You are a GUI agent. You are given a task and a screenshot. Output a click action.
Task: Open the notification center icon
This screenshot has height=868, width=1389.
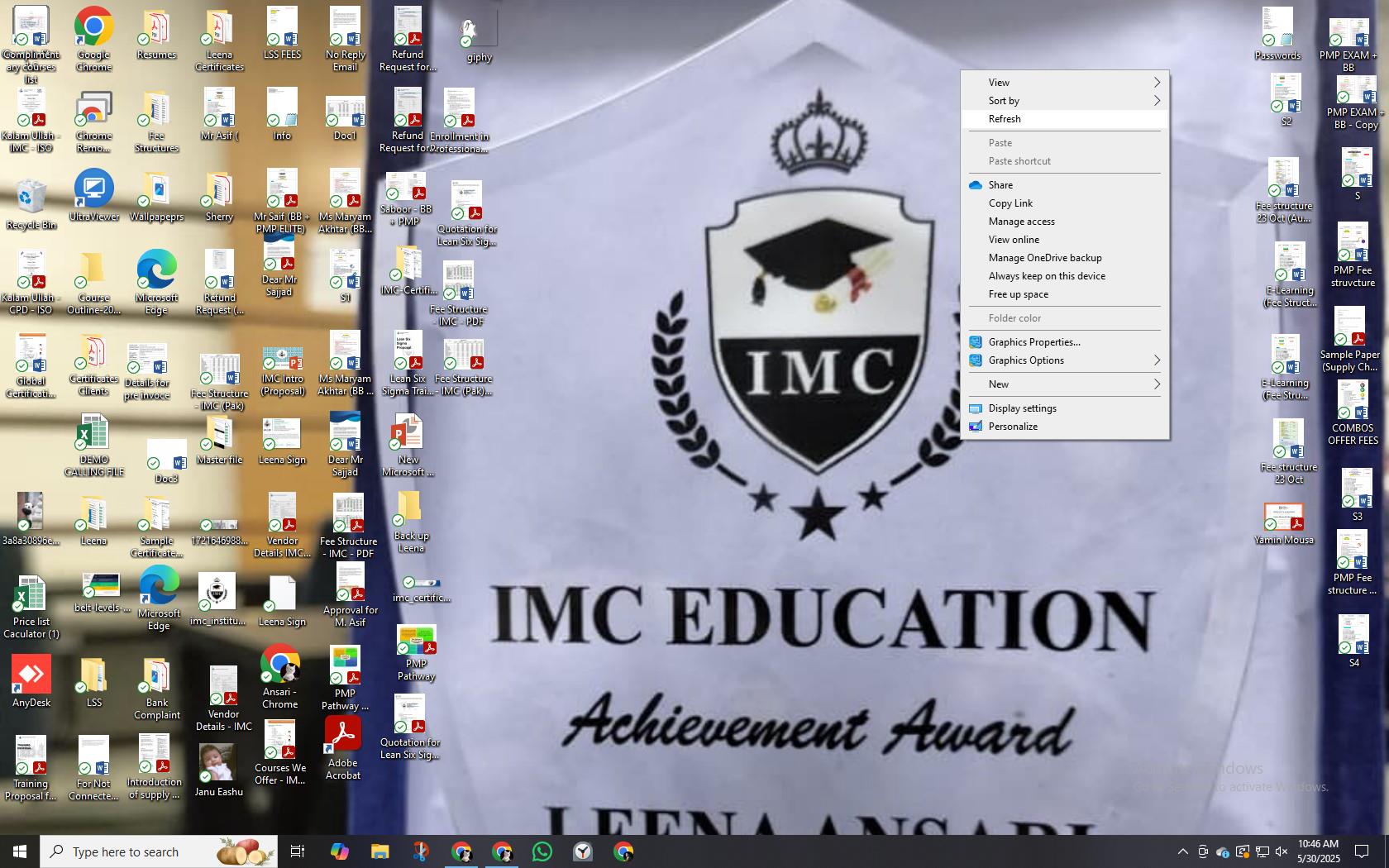(x=1362, y=851)
